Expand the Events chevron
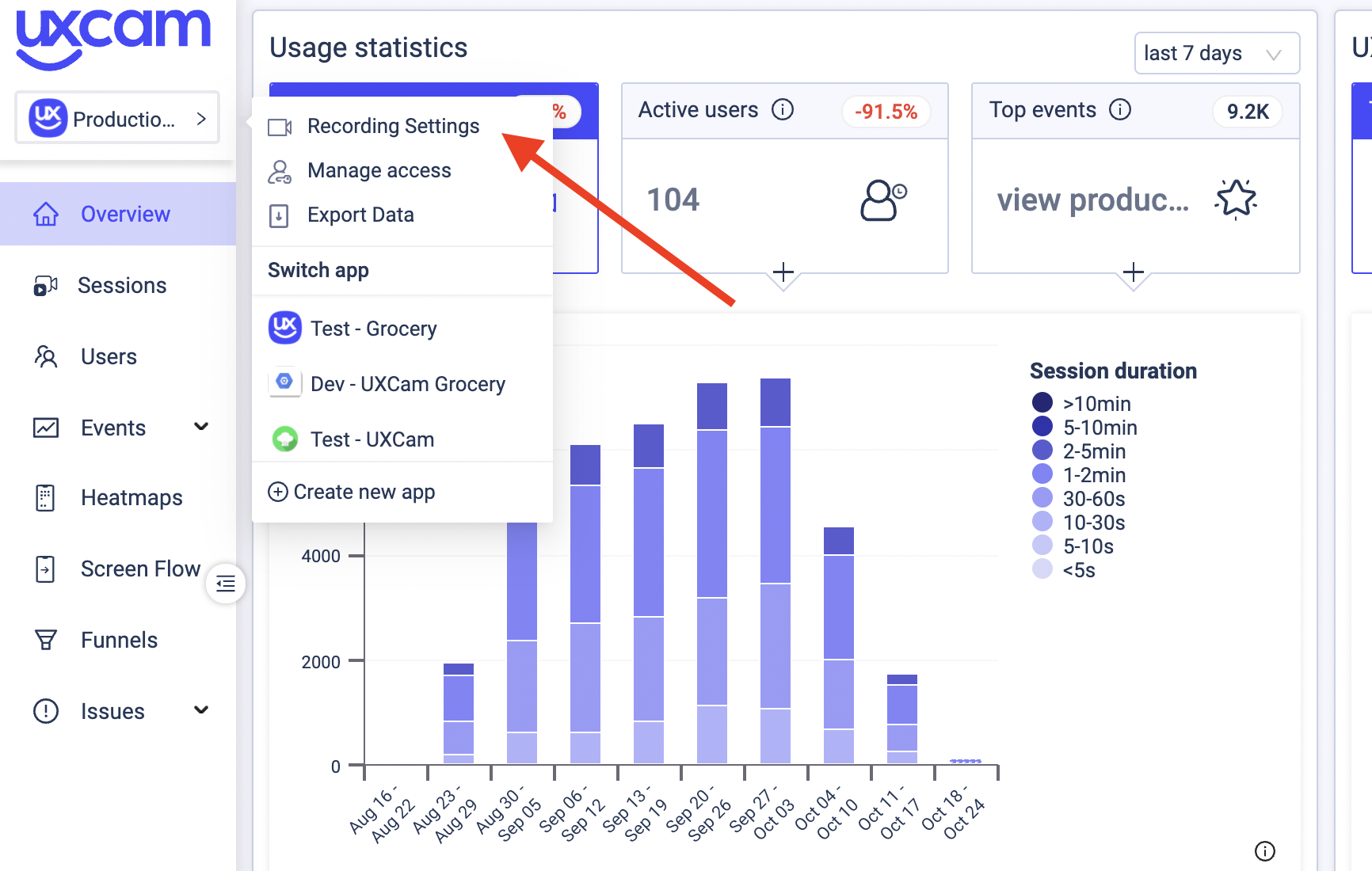The width and height of the screenshot is (1372, 871). coord(201,427)
